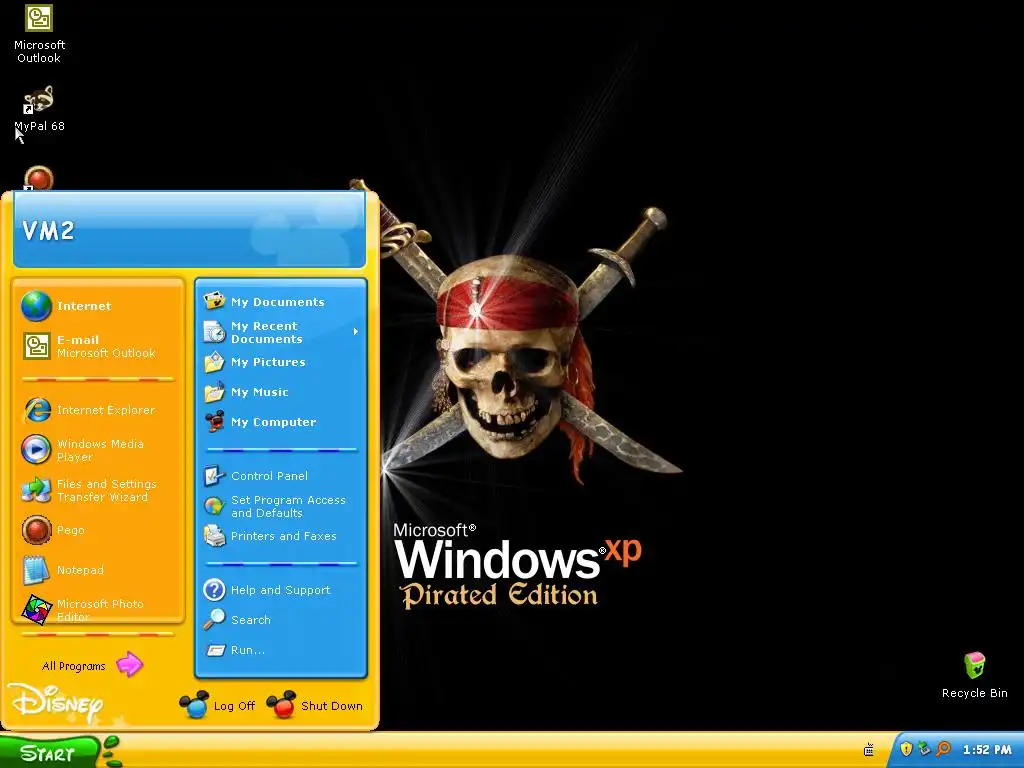The width and height of the screenshot is (1024, 768).
Task: Expand All Programs via the pink arrow
Action: (x=129, y=665)
